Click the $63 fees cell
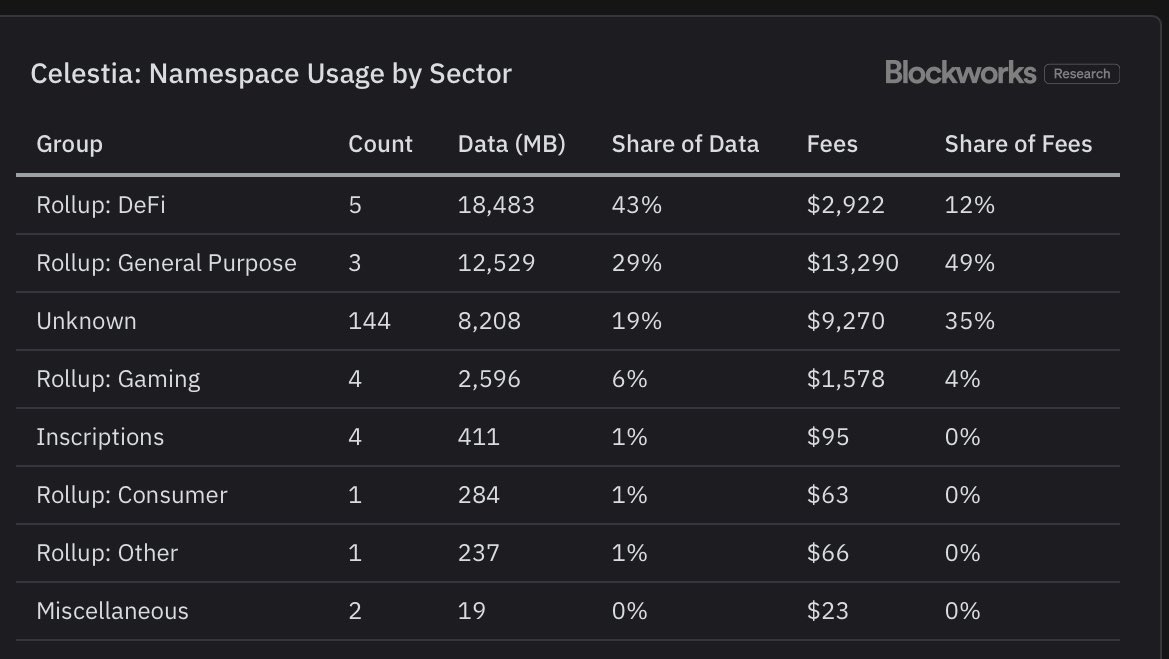 tap(828, 495)
